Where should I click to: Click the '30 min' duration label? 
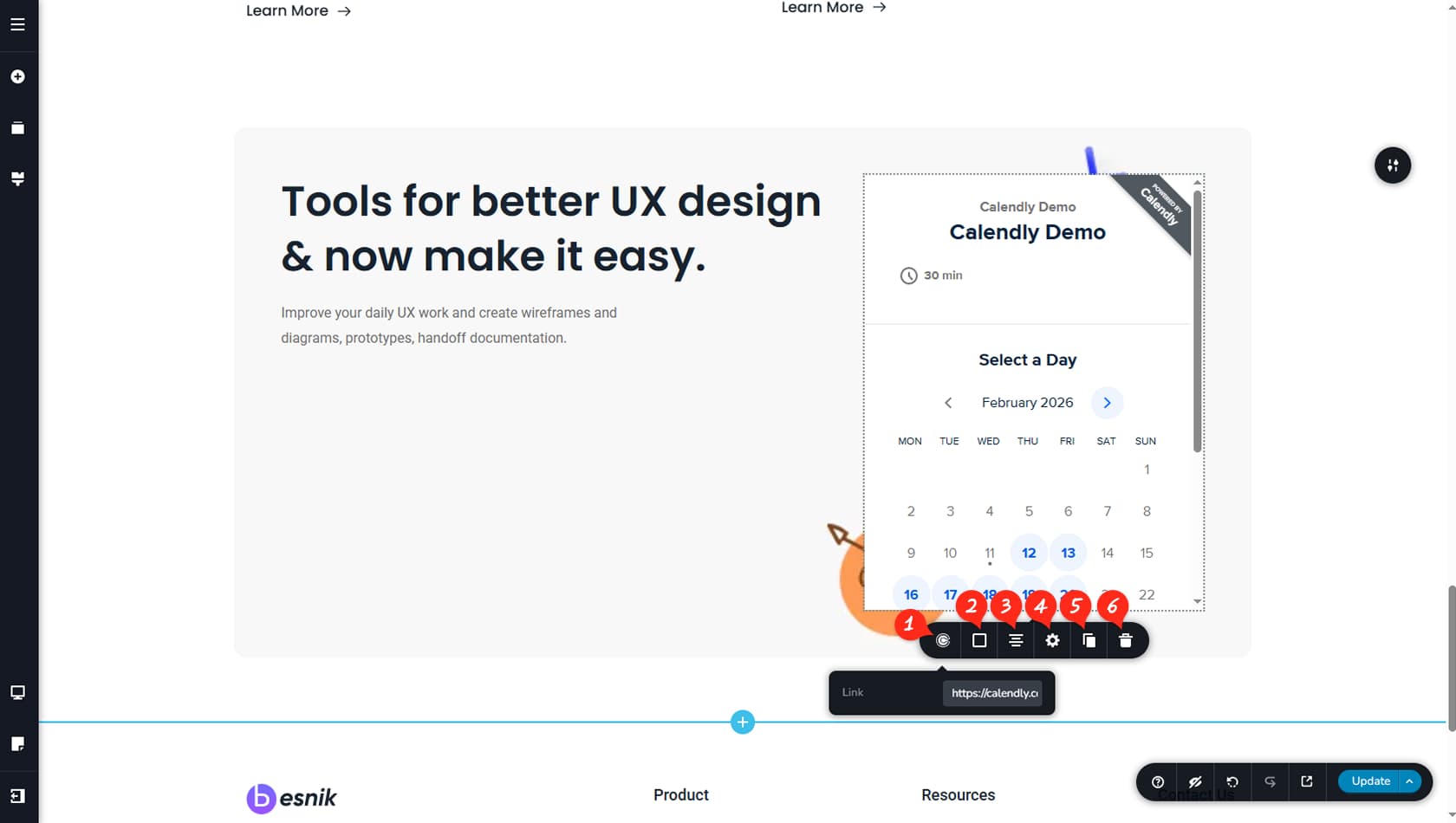click(943, 275)
